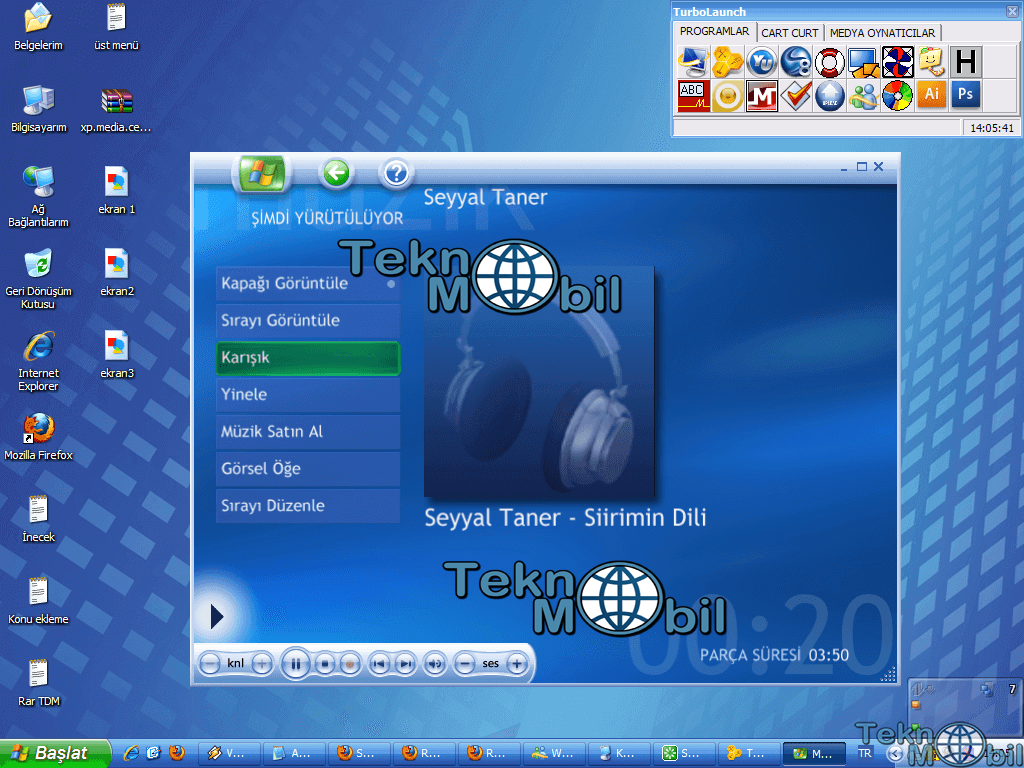Launch Adobe Photoshop Ps icon

pyautogui.click(x=965, y=96)
